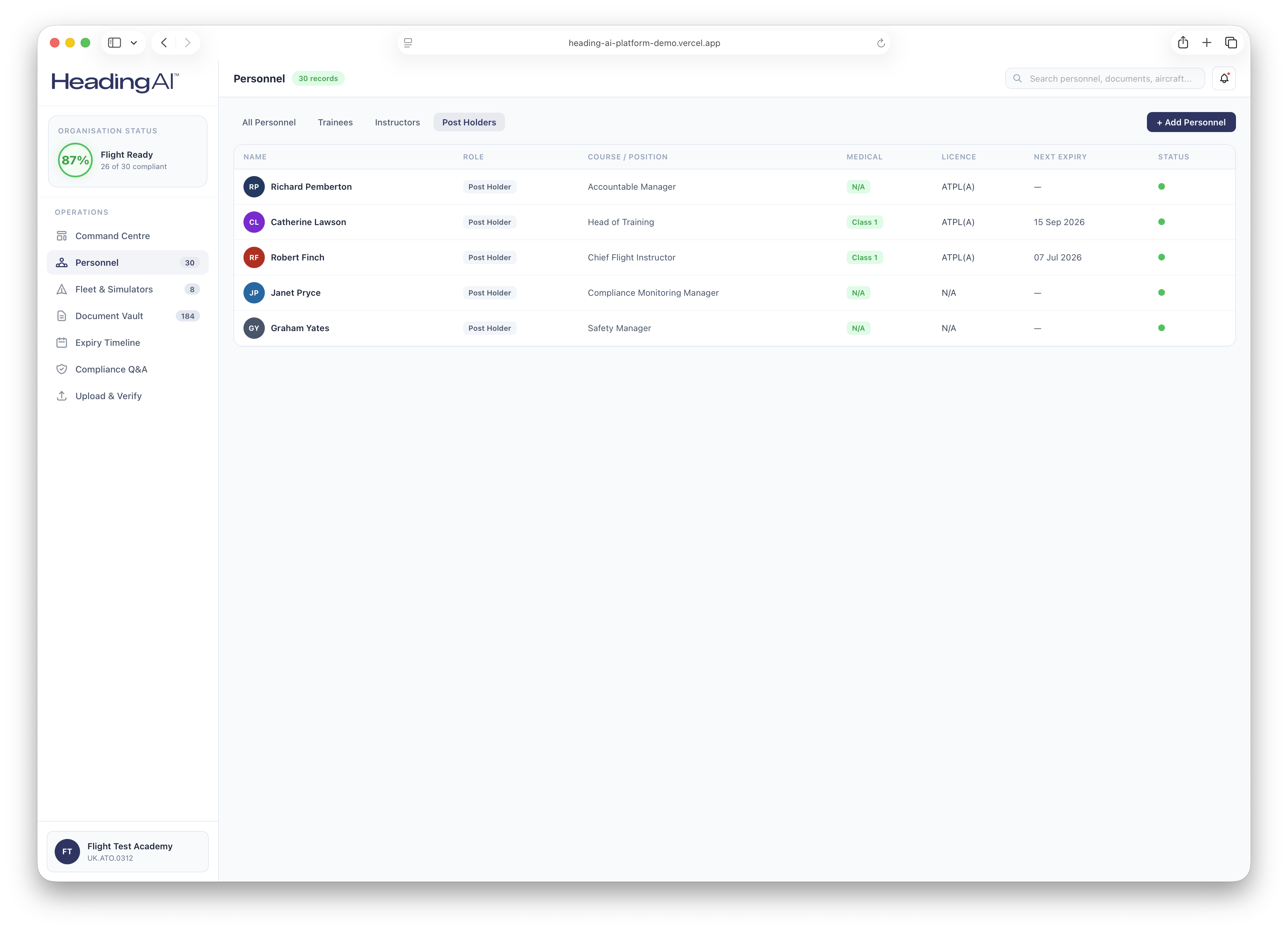This screenshot has width=1288, height=931.
Task: Switch to the Trainees tab
Action: point(336,122)
